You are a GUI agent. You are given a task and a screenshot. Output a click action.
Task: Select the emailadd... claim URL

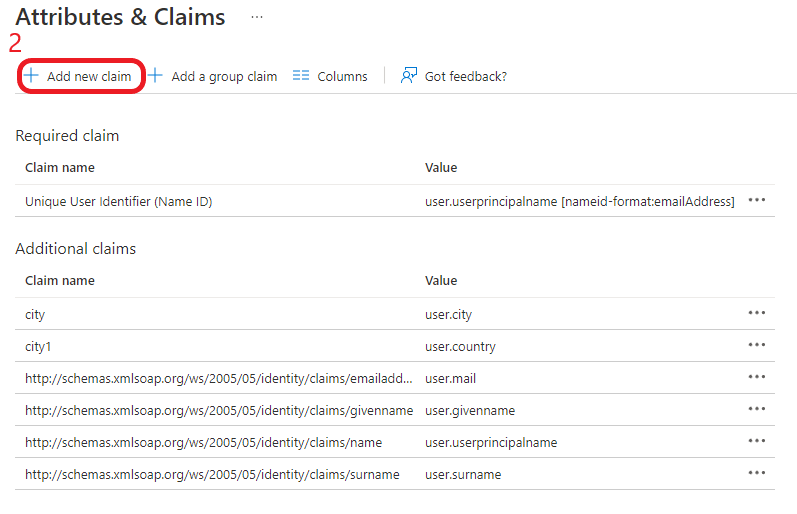point(219,379)
